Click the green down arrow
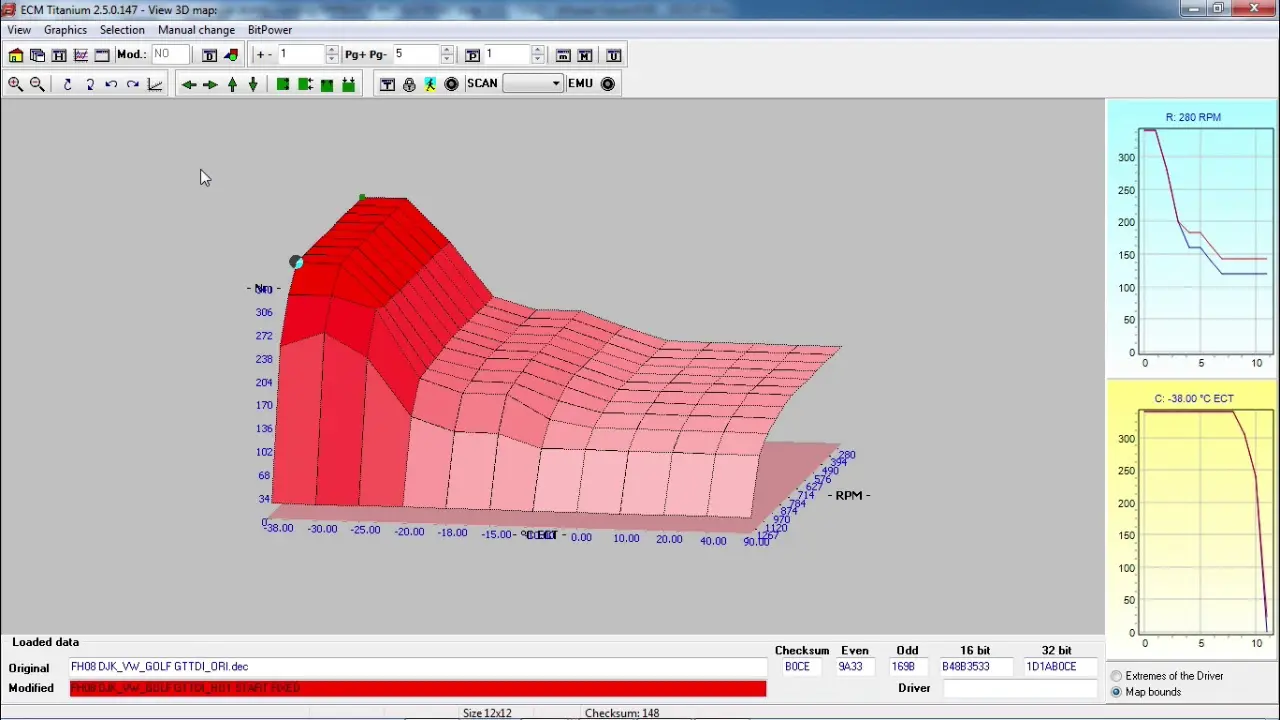 pyautogui.click(x=253, y=84)
